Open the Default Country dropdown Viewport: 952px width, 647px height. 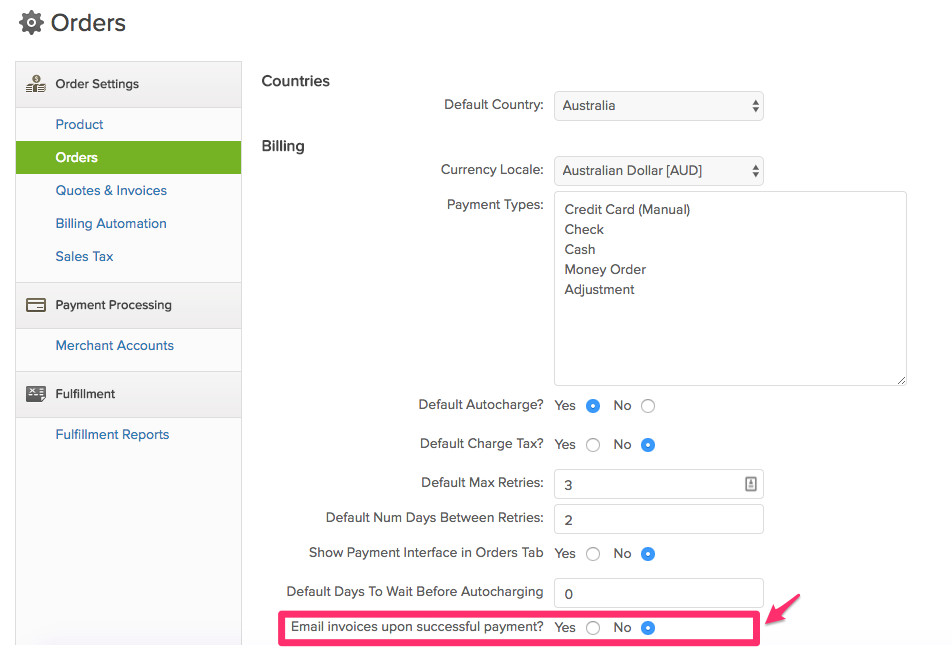[x=659, y=106]
